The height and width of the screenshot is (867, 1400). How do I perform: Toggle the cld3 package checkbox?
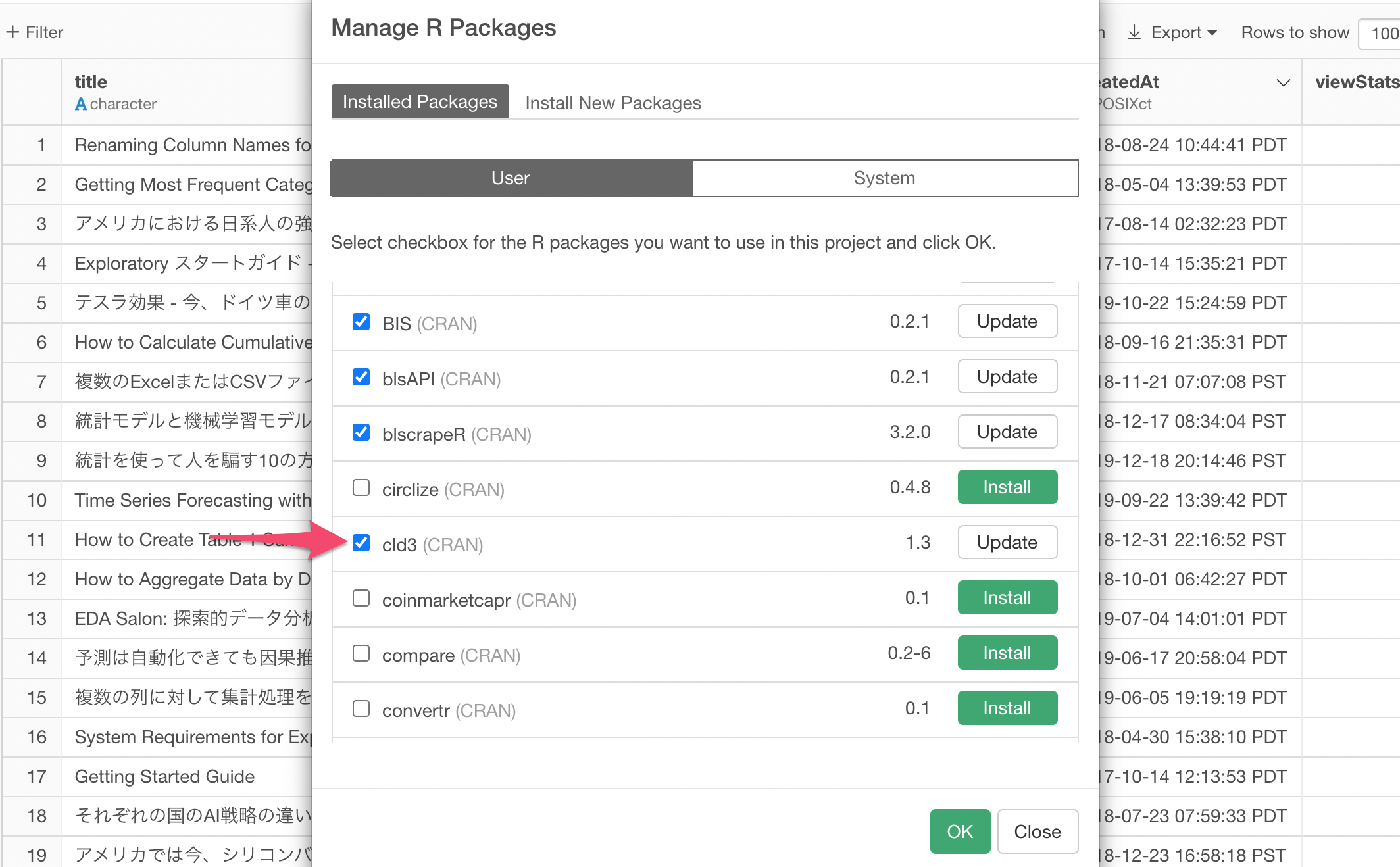pyautogui.click(x=361, y=543)
